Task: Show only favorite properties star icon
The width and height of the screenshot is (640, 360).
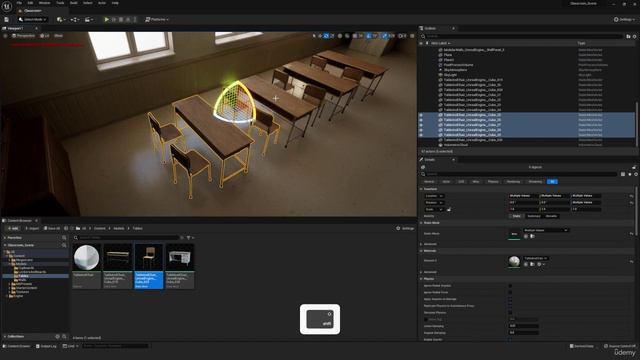Action: [629, 174]
